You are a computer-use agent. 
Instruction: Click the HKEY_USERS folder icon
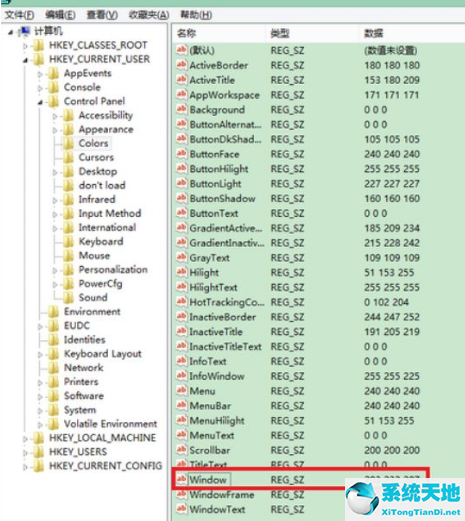38,452
